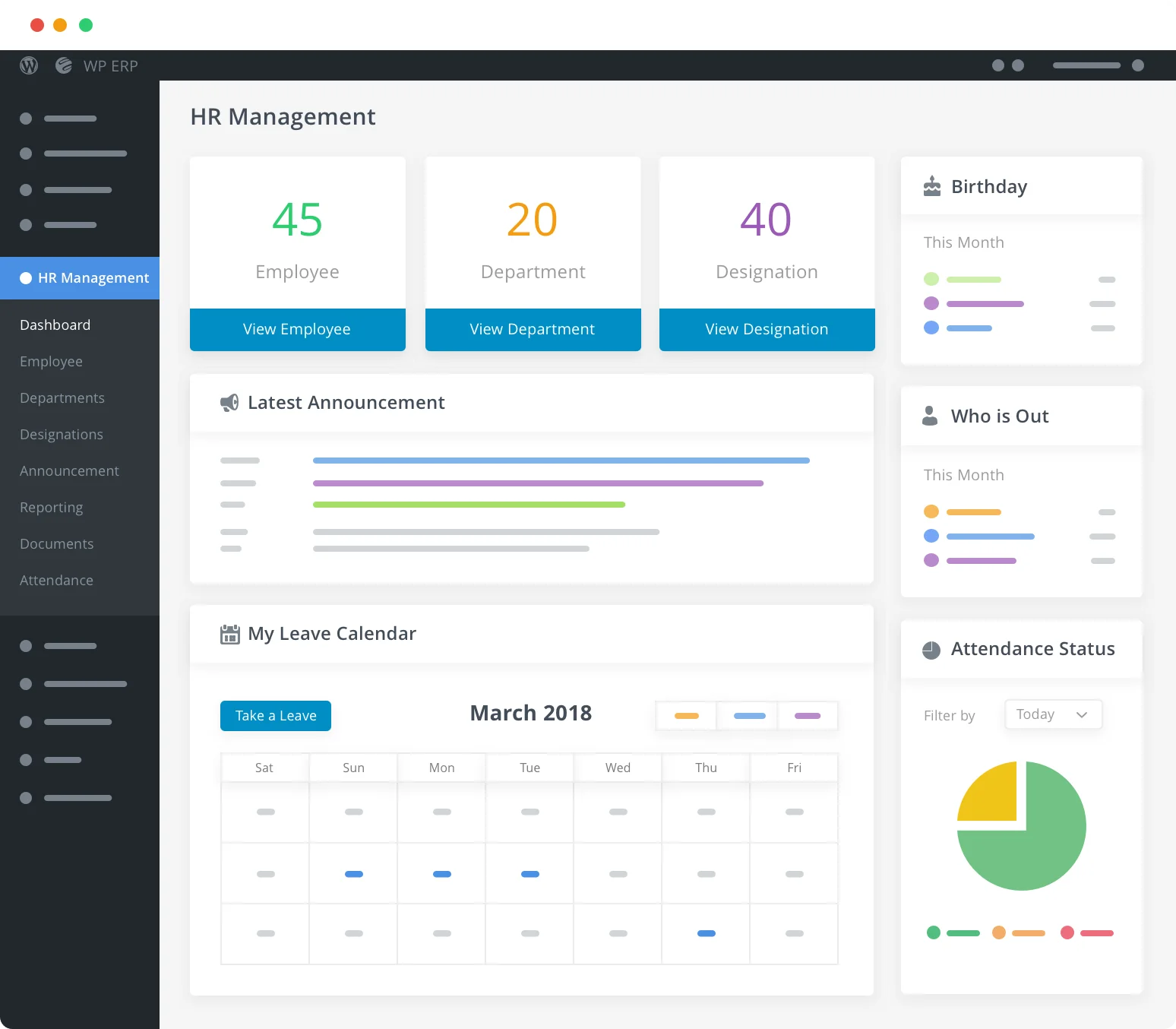Open the blue legend selector above the calendar
The width and height of the screenshot is (1176, 1029).
click(748, 715)
